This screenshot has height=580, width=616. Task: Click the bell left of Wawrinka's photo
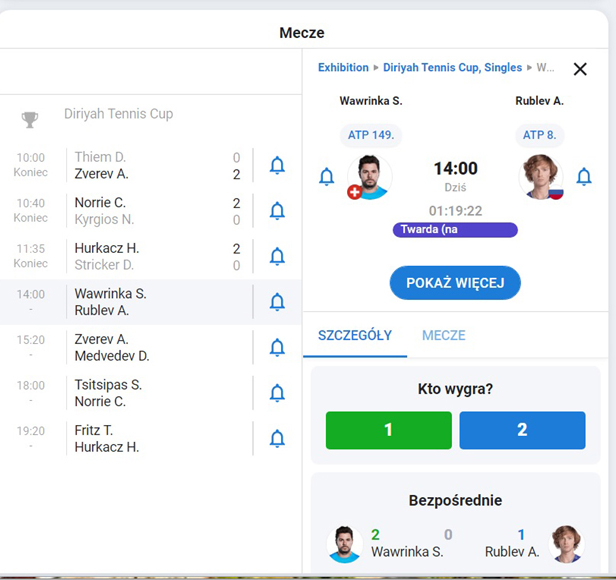coord(326,177)
